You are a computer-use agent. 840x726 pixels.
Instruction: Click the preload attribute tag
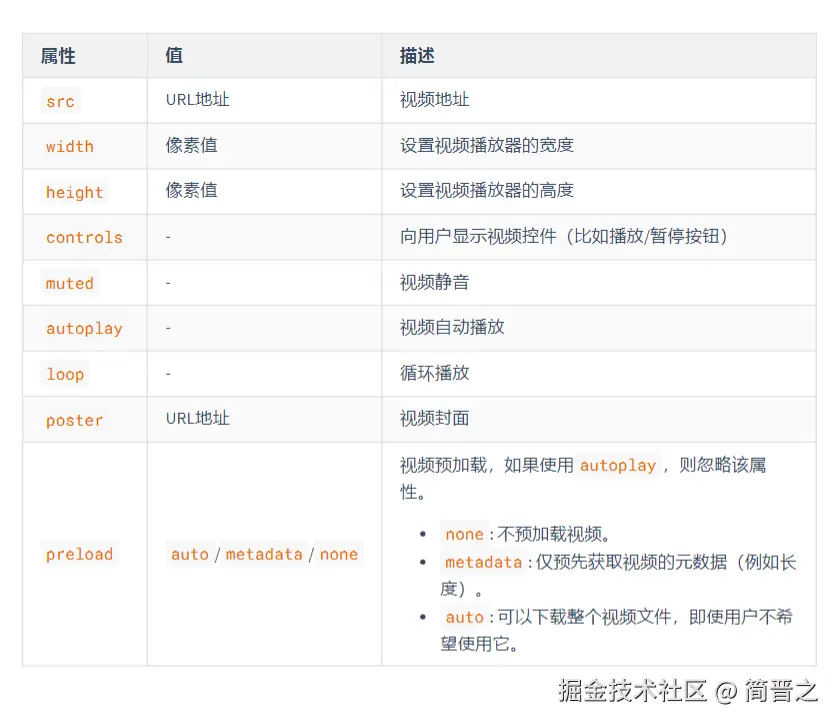(x=79, y=555)
